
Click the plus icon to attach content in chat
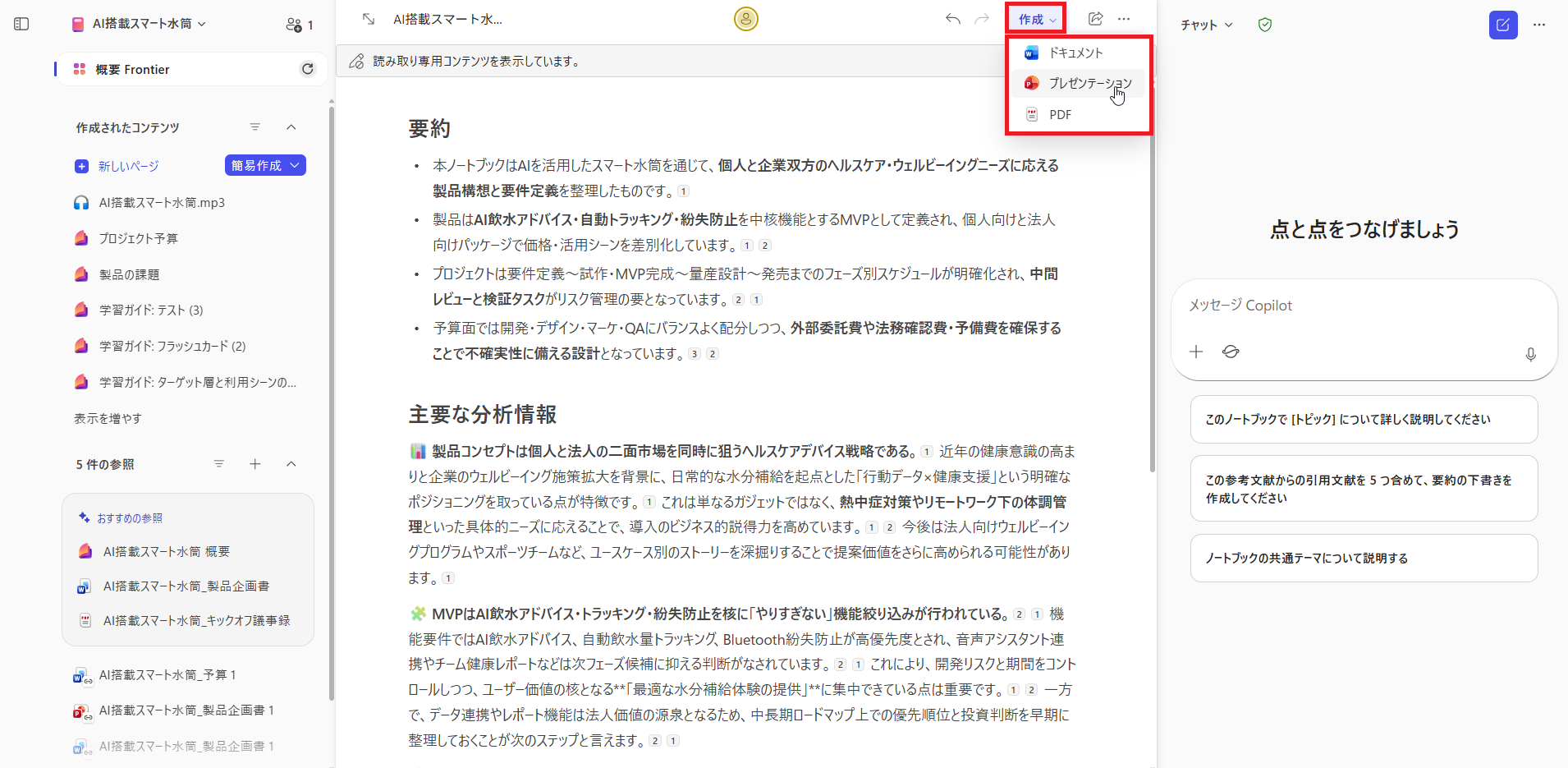click(1196, 351)
